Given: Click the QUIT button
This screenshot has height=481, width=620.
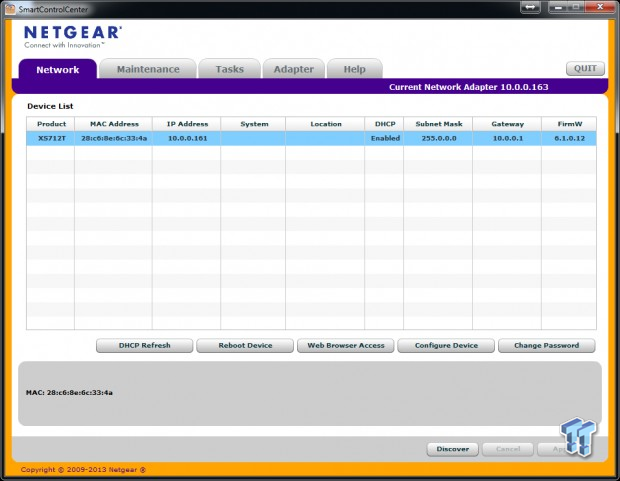Looking at the screenshot, I should (585, 68).
